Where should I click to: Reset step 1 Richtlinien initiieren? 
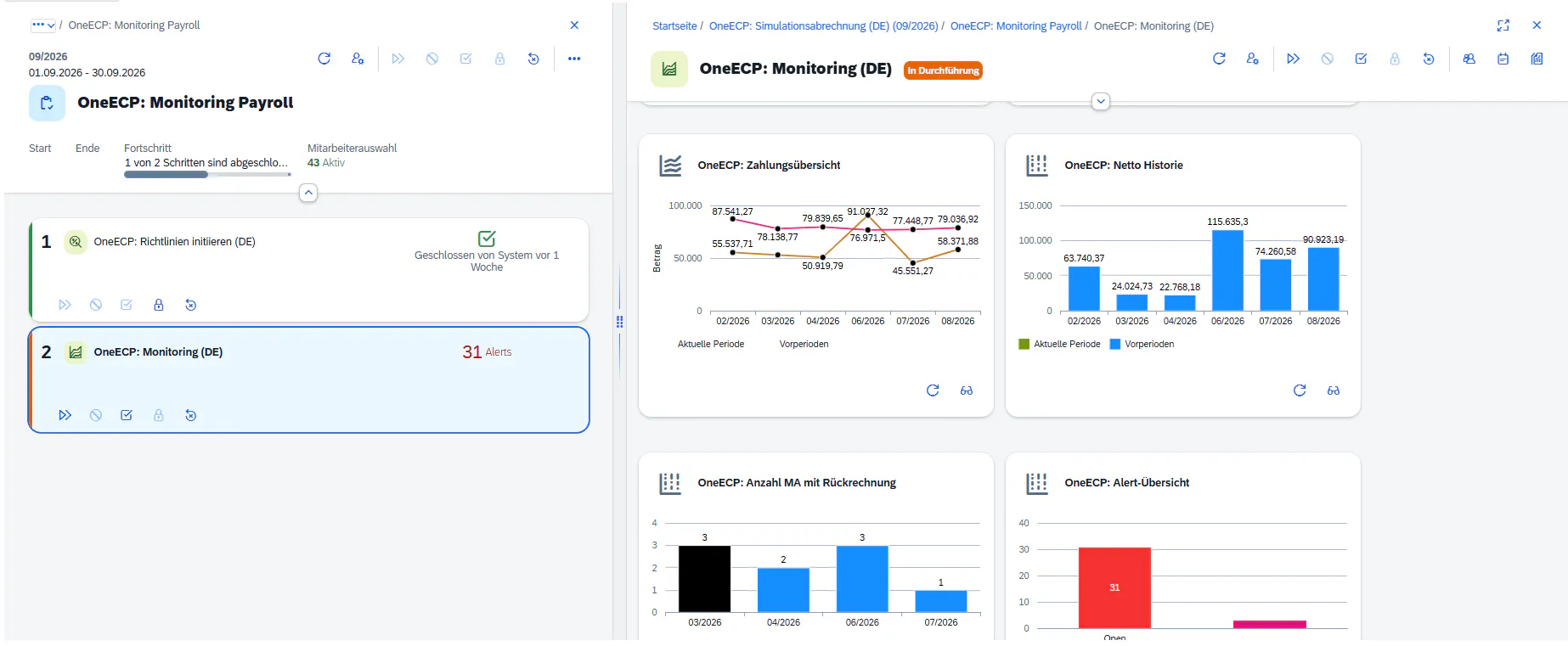point(190,305)
